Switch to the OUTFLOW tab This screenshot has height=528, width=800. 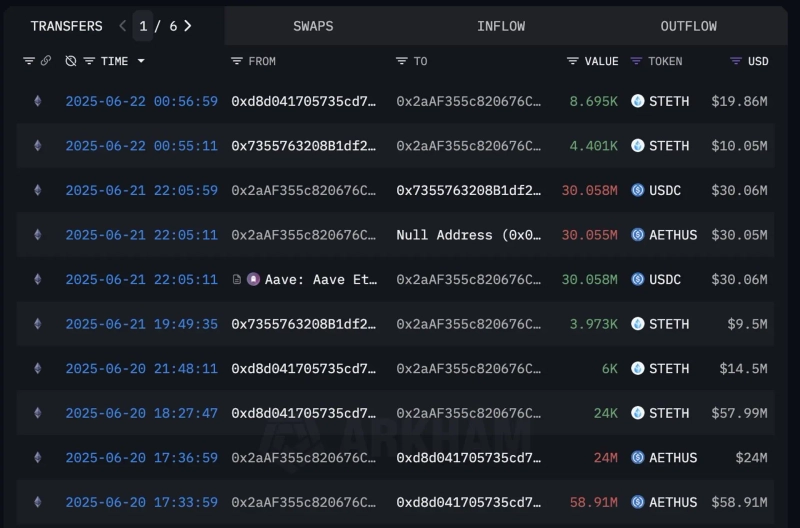(688, 26)
